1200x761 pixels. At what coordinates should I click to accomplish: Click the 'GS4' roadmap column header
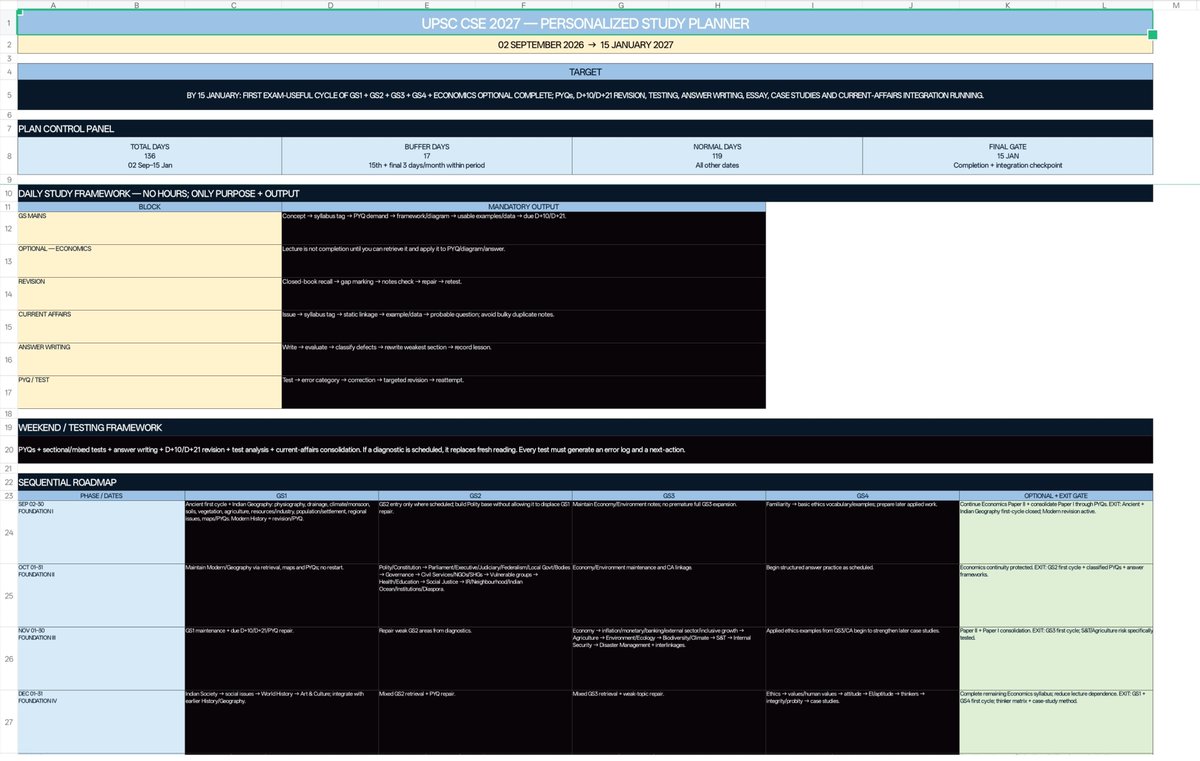[862, 495]
